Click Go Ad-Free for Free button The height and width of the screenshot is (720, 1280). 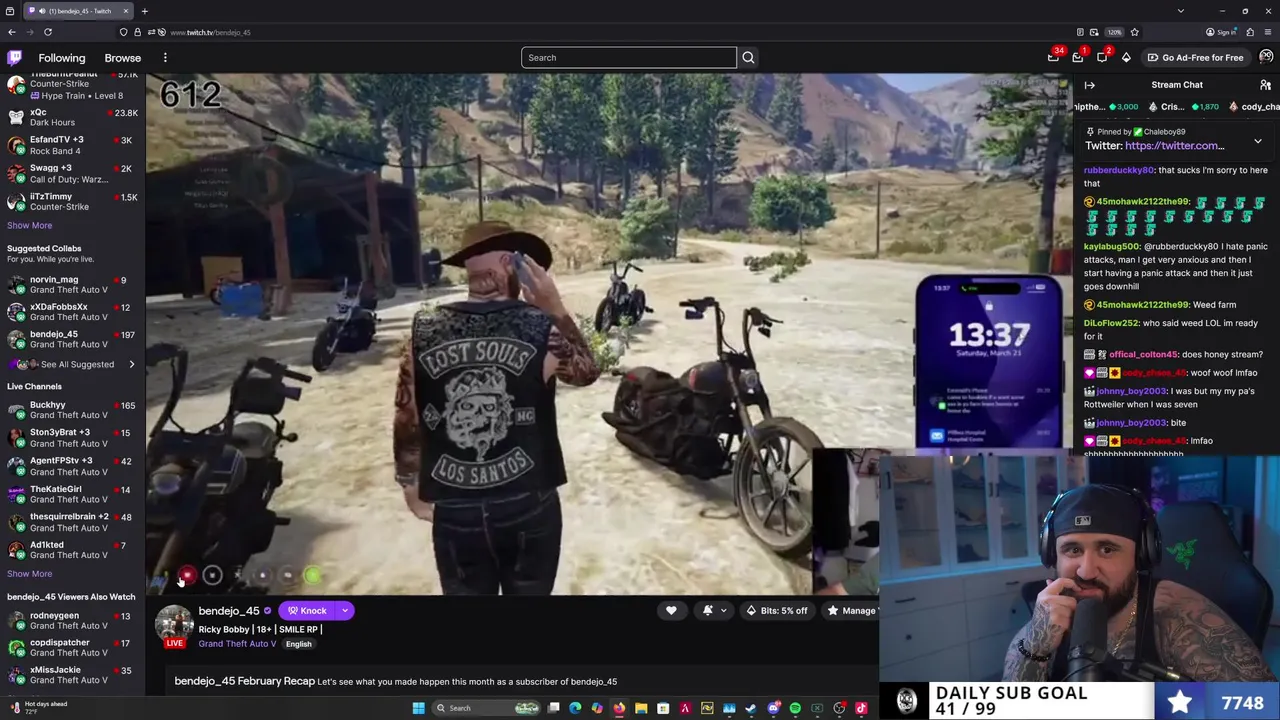[1196, 57]
